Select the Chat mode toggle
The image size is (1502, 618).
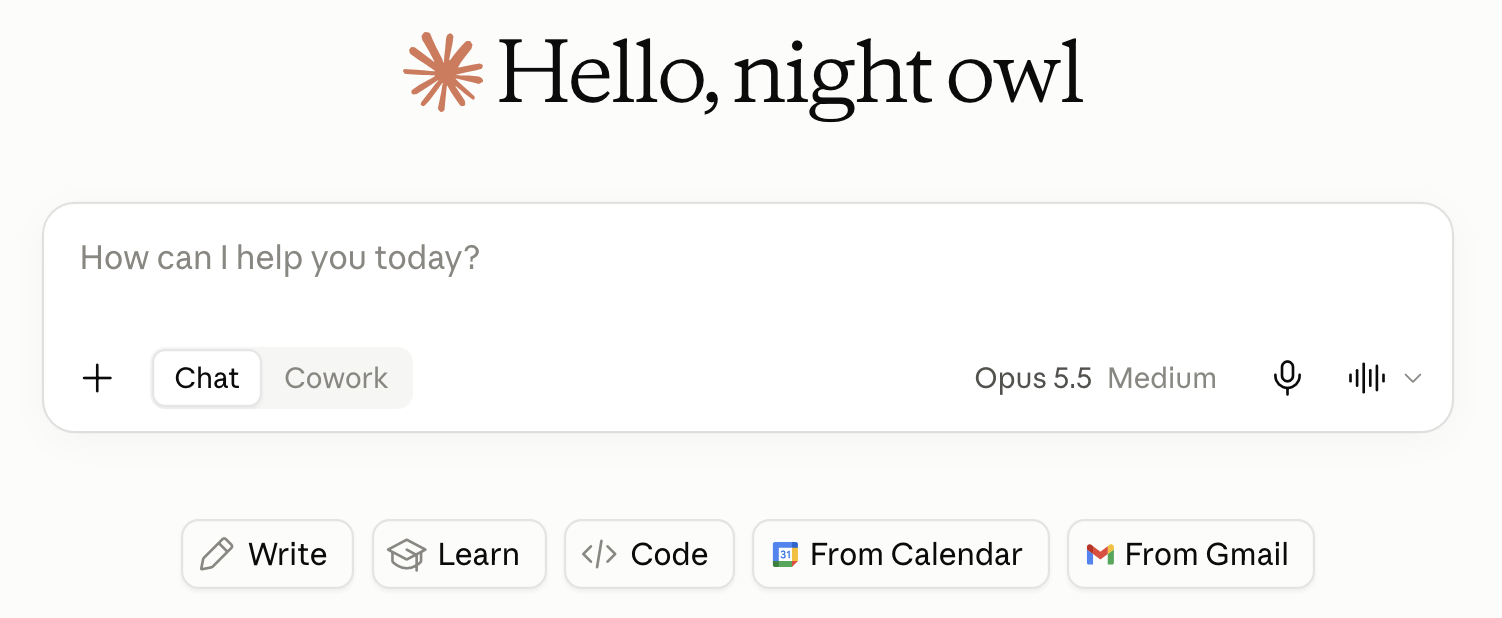pos(207,378)
